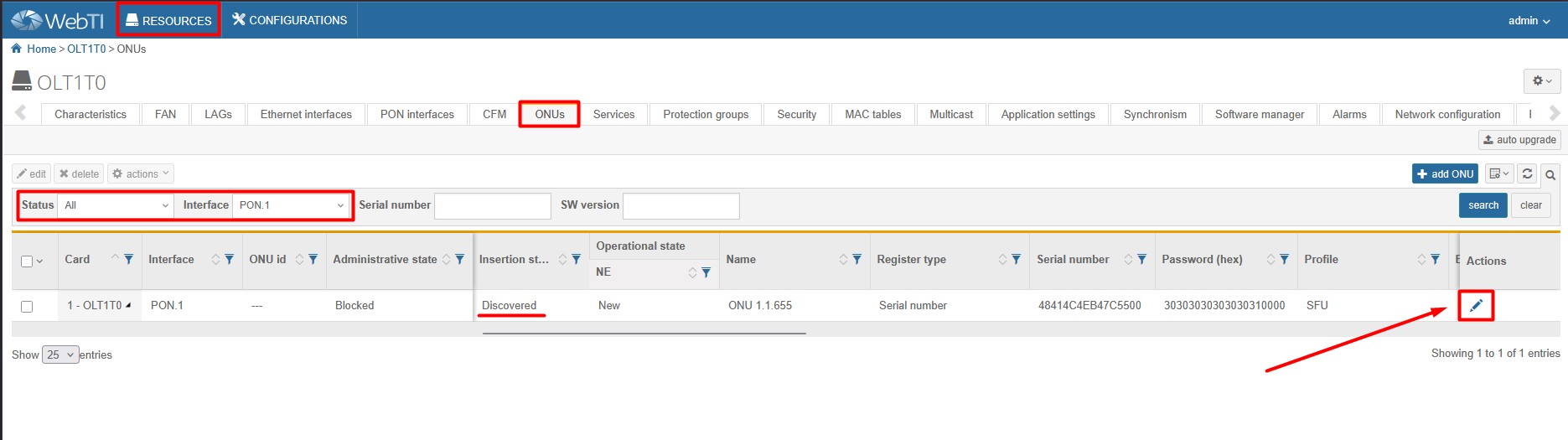Focus the Serial number input field

point(492,206)
